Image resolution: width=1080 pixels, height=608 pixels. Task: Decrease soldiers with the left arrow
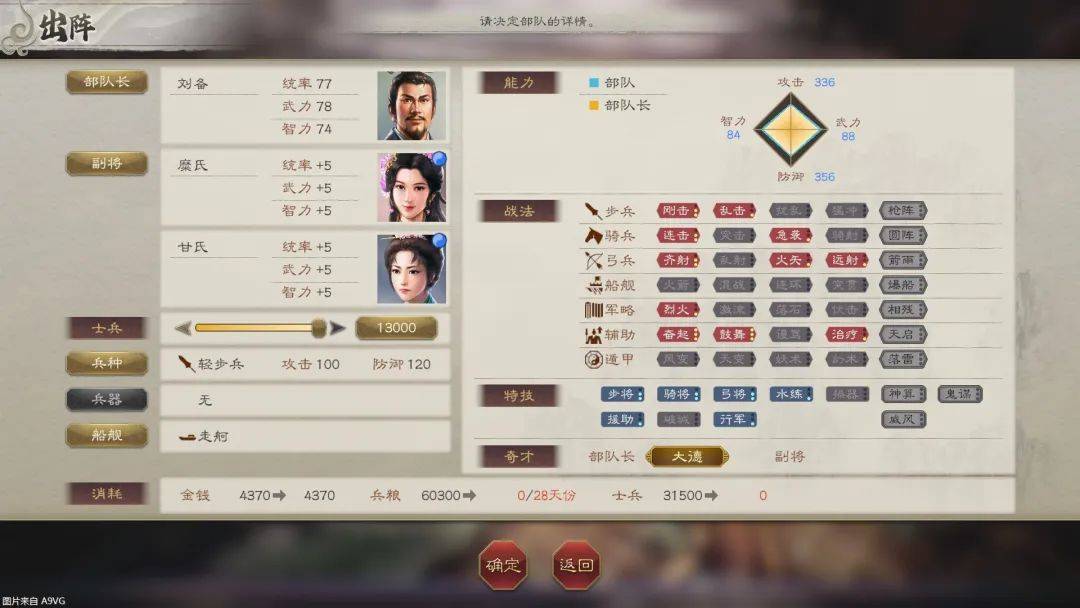[183, 328]
